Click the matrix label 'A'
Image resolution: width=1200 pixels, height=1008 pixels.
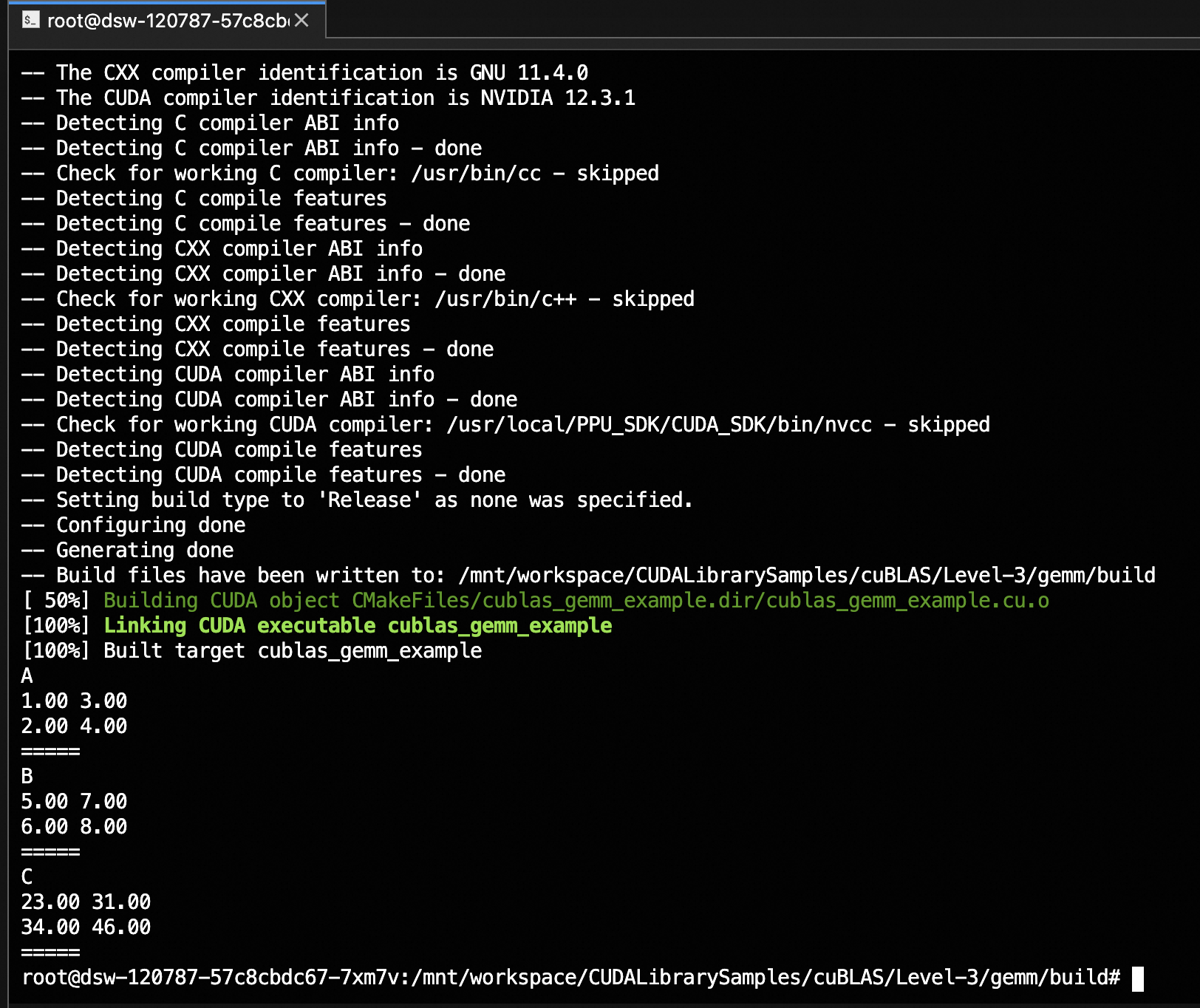pos(27,675)
